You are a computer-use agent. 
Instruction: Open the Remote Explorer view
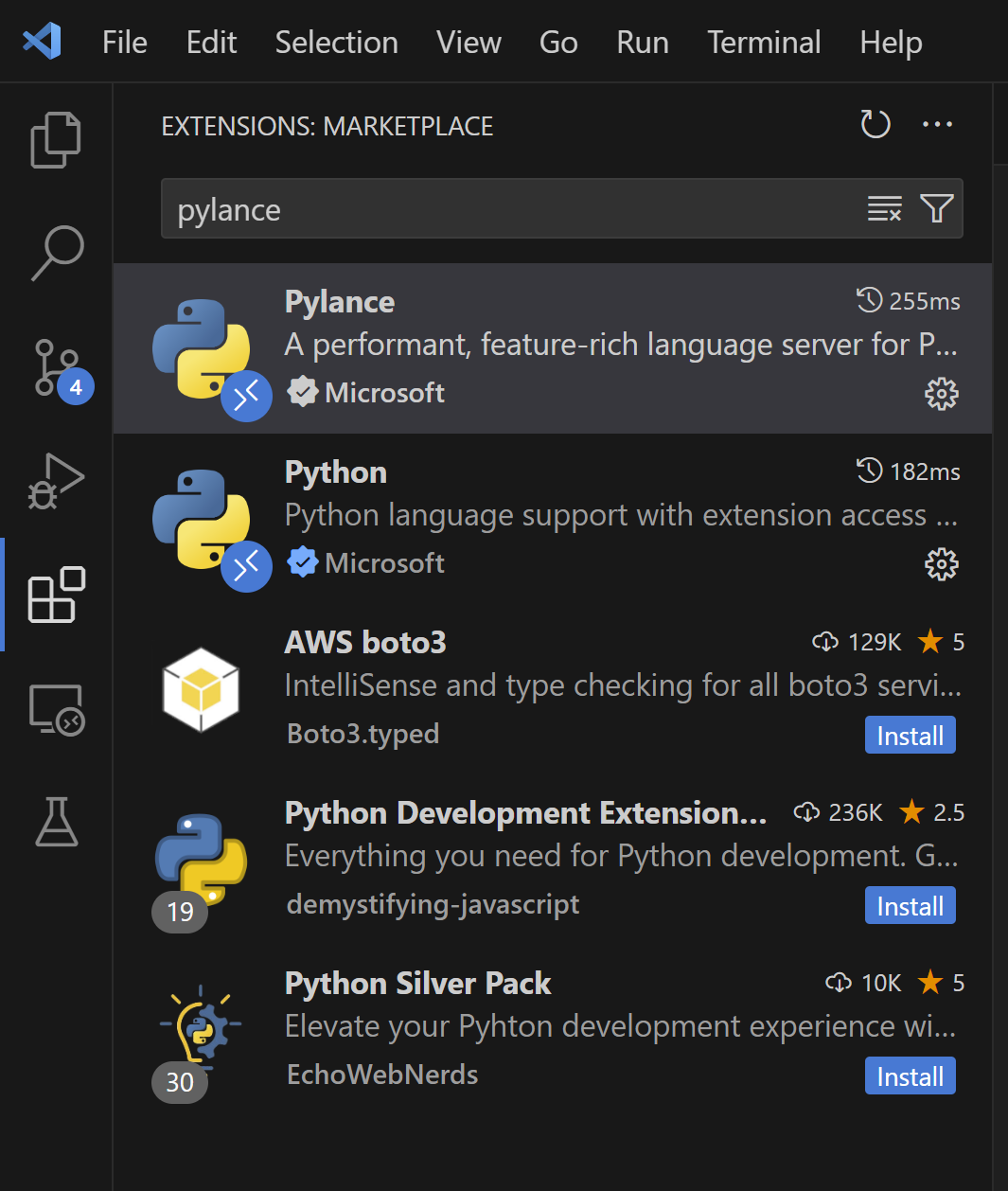(x=57, y=709)
